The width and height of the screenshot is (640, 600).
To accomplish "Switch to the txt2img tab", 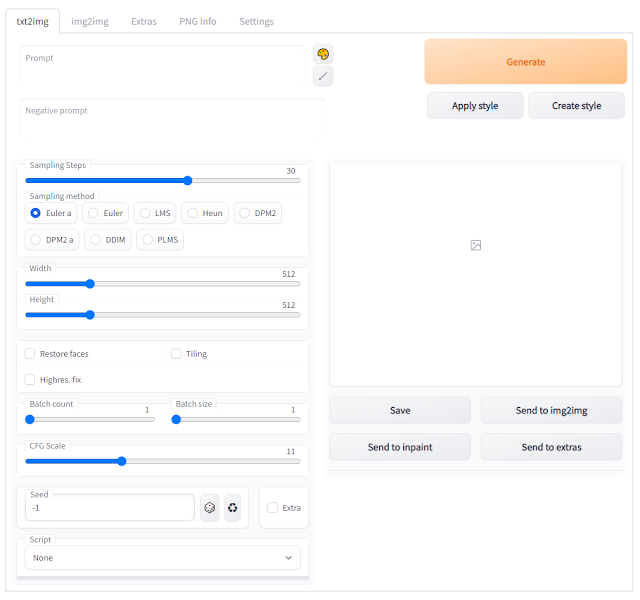I will [33, 22].
